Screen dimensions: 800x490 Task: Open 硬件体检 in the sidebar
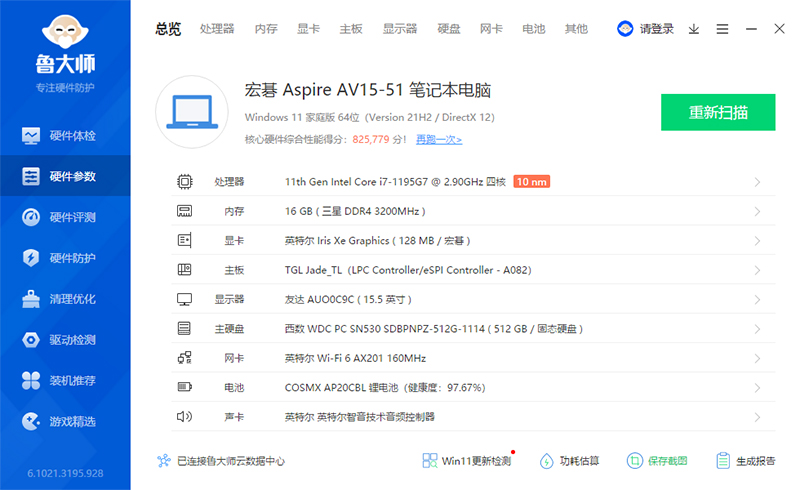(65, 135)
